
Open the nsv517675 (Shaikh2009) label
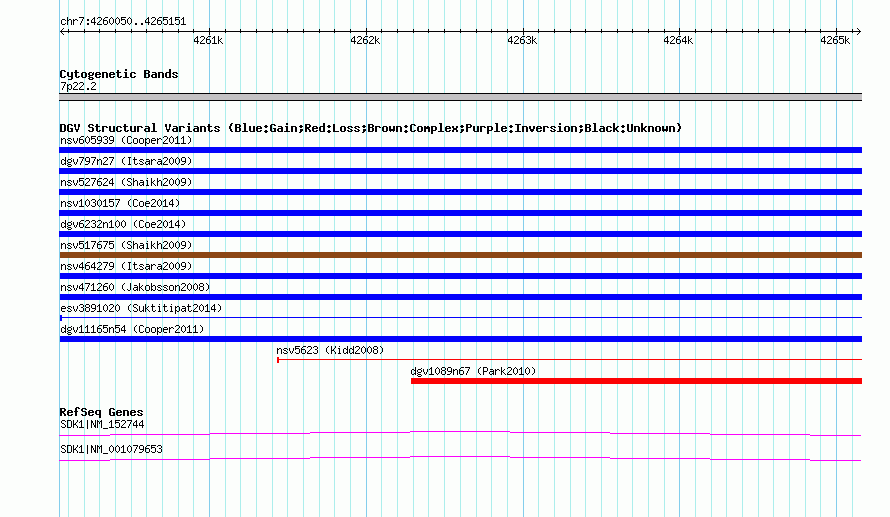(x=126, y=245)
